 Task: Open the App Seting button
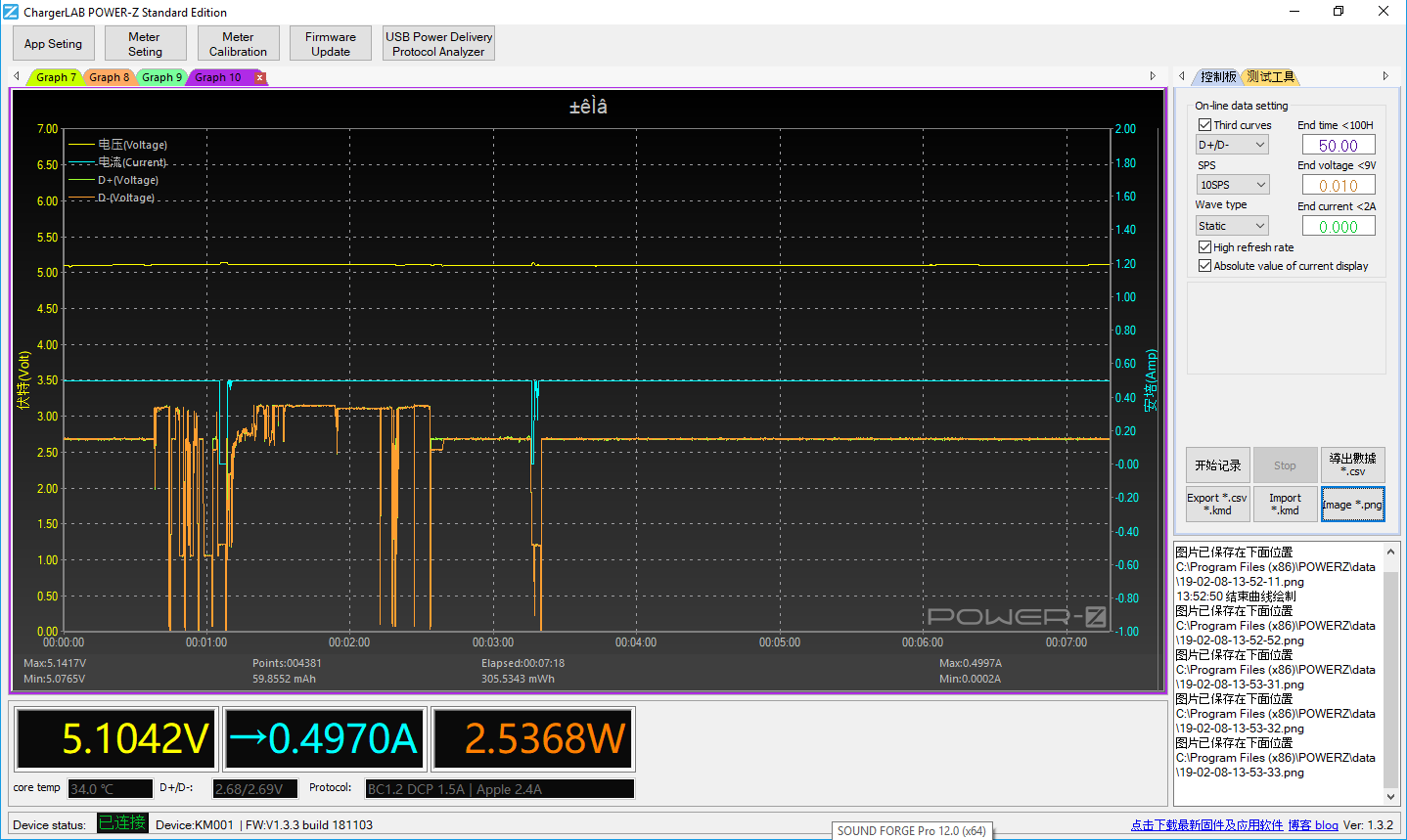tap(53, 44)
